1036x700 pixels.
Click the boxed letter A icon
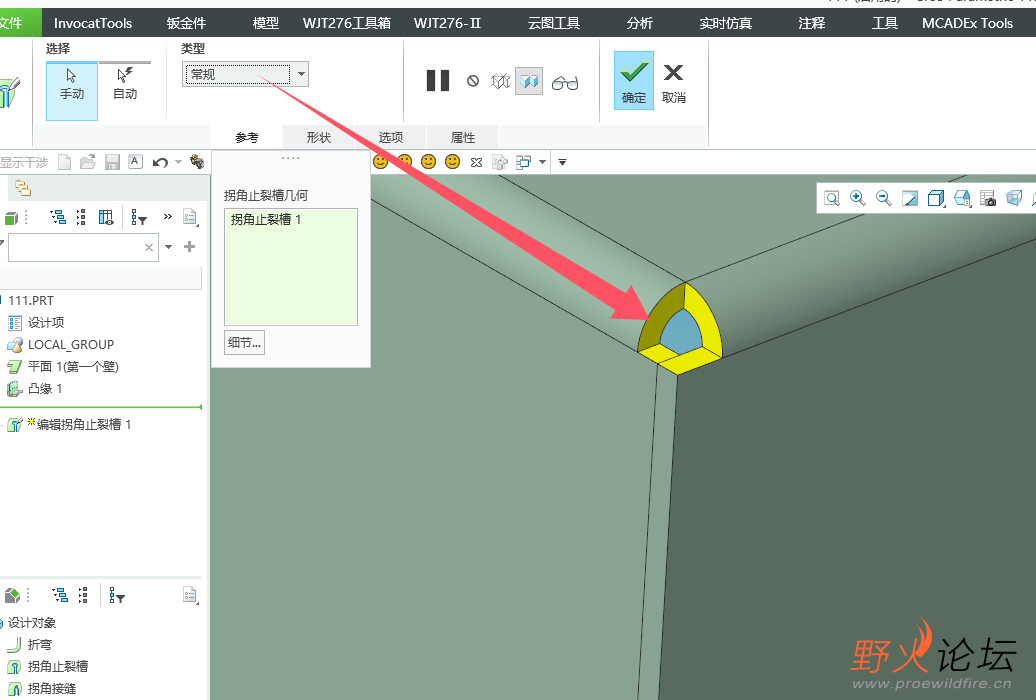(135, 161)
